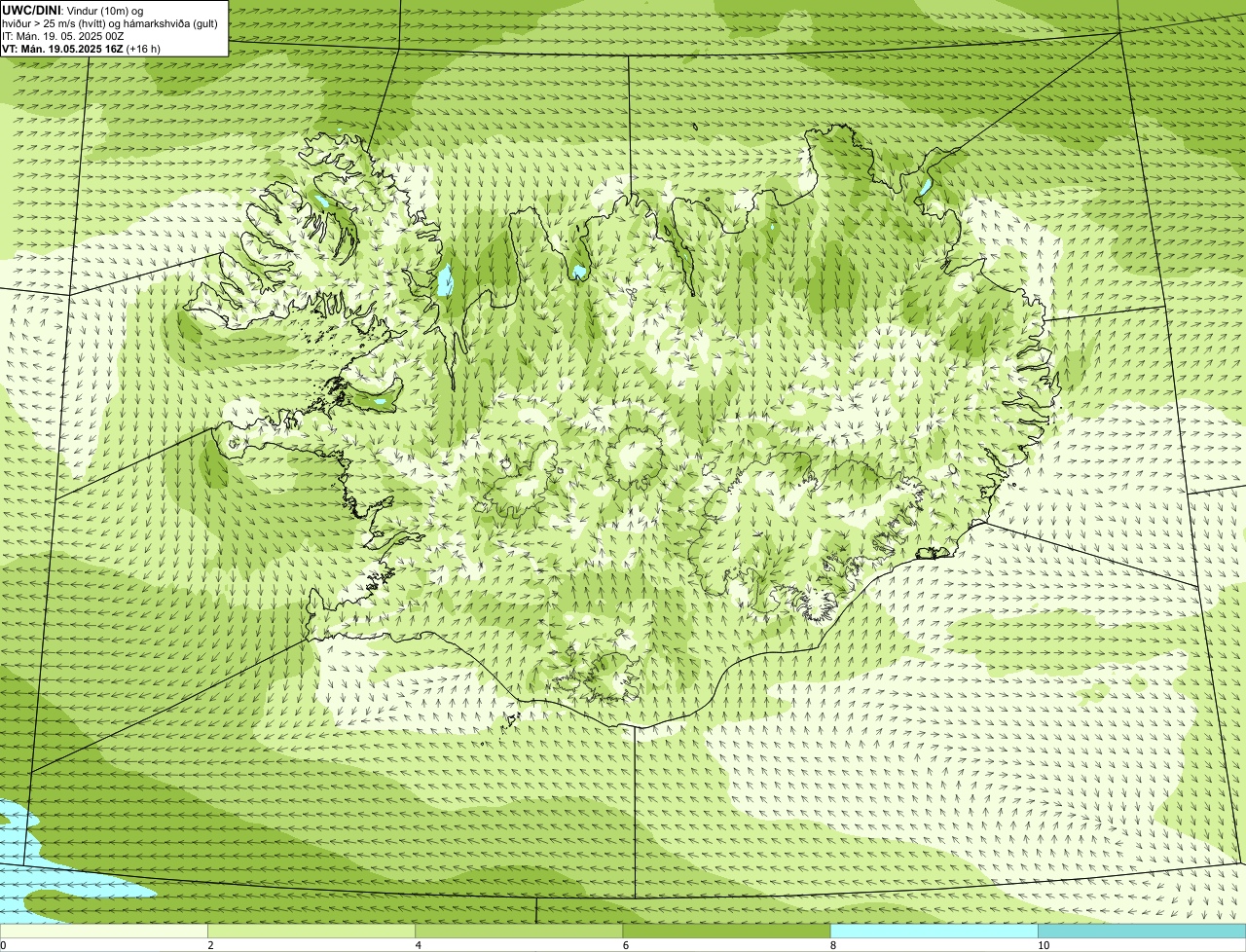Viewport: 1246px width, 952px height.
Task: Click the '2' label on the color scale
Action: pos(210,945)
